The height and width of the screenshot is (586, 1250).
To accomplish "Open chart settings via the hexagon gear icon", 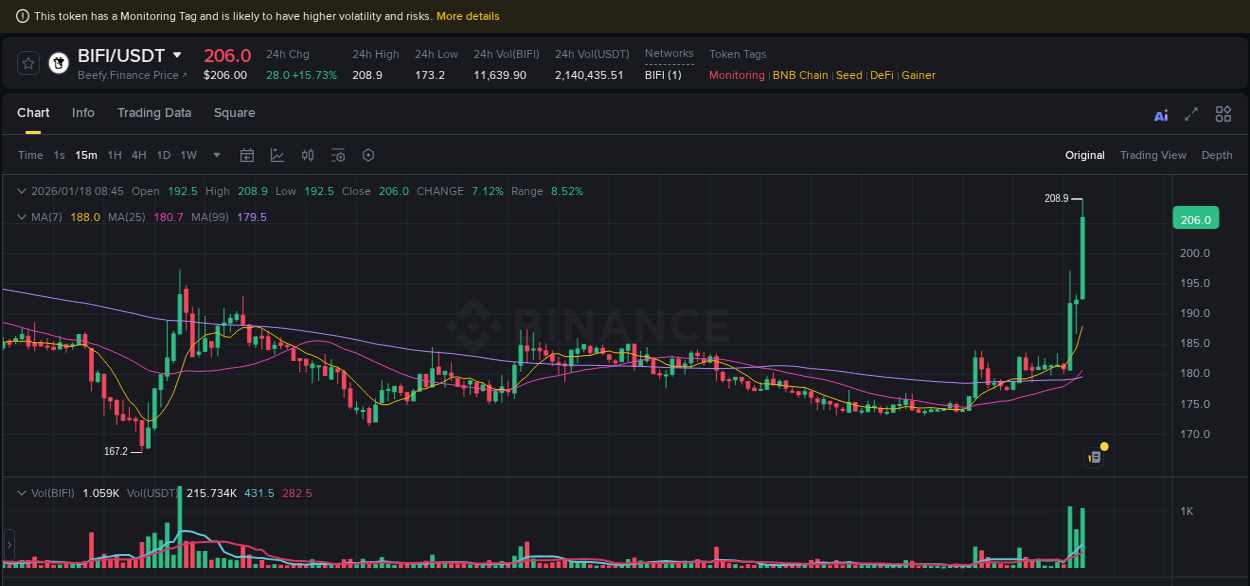I will 368,155.
